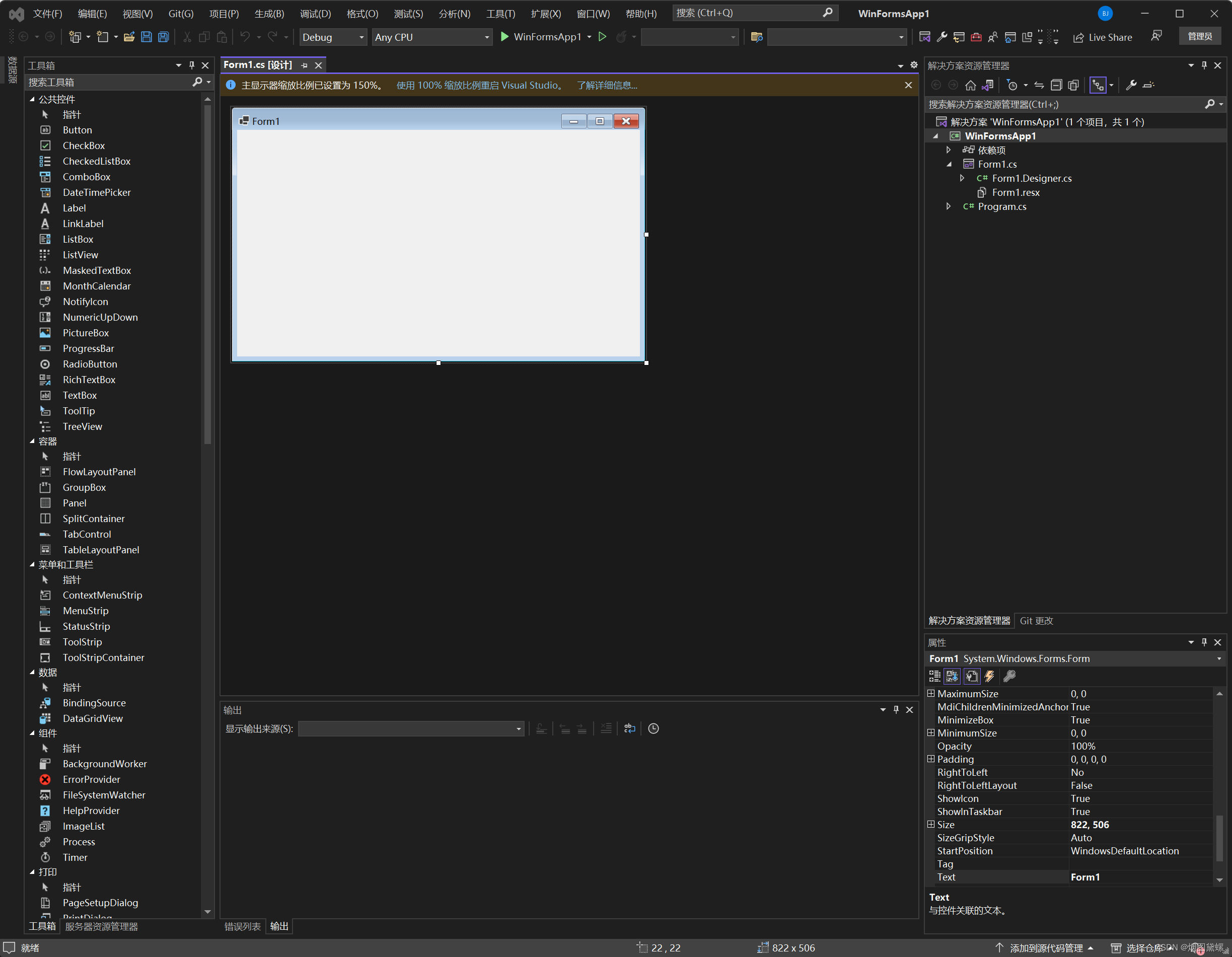The image size is (1232, 957).
Task: Click 选择仓库 in status bar
Action: pos(1143,948)
